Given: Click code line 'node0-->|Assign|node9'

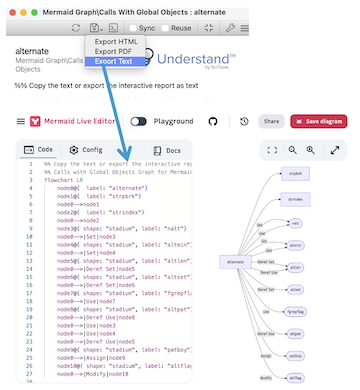Looking at the screenshot, I should point(91,358).
